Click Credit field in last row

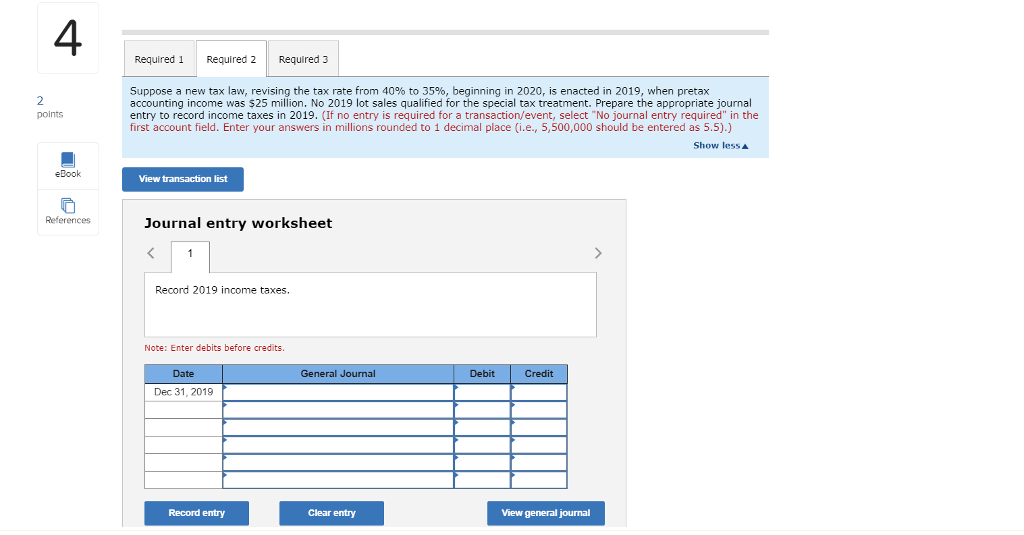point(539,480)
